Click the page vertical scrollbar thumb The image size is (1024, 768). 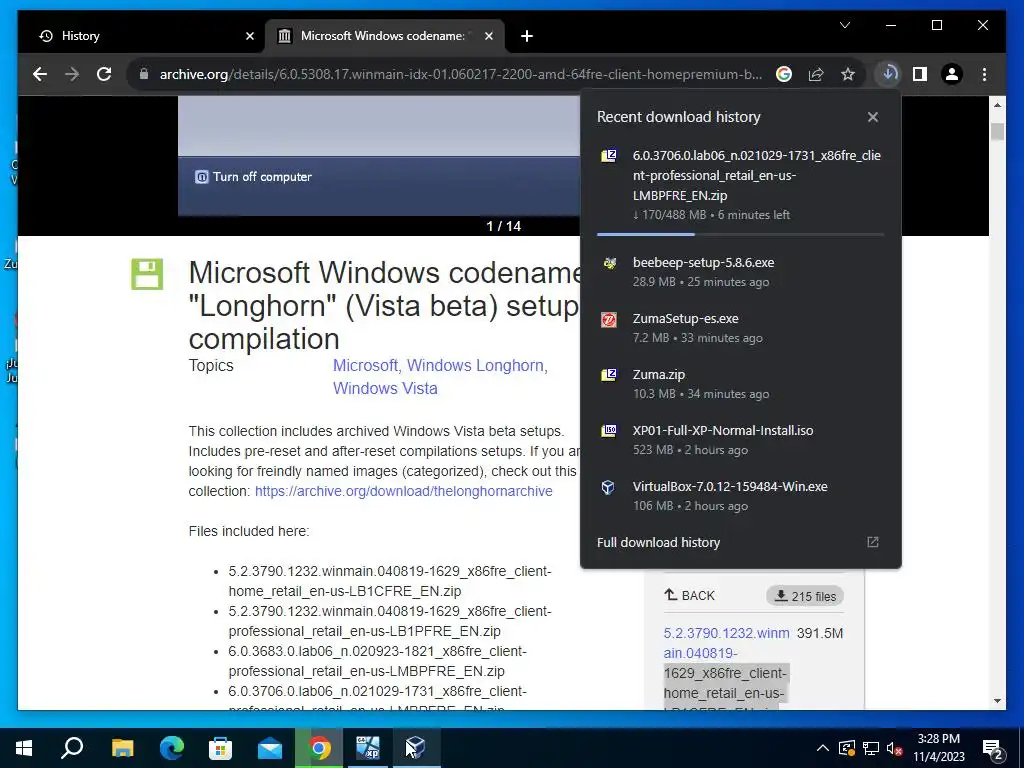click(x=997, y=131)
